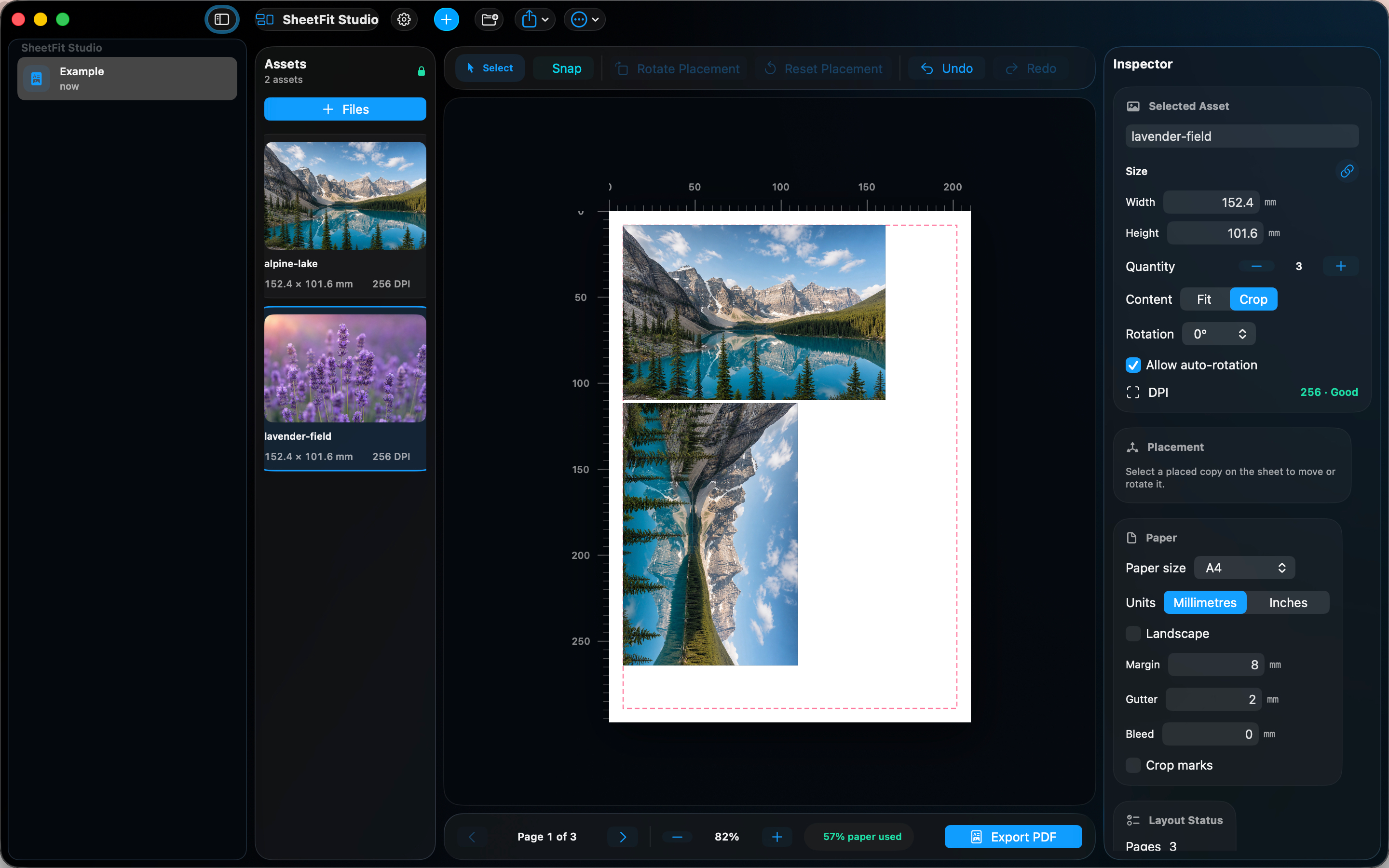Zoom out with minus icon
The height and width of the screenshot is (868, 1389).
[677, 837]
